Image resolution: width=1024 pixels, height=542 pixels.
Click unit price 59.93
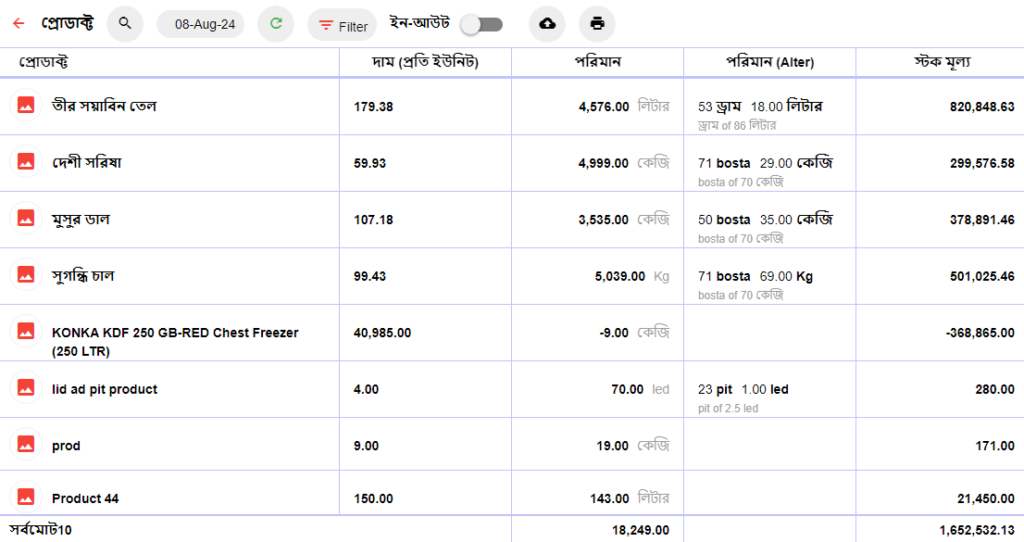click(x=370, y=163)
